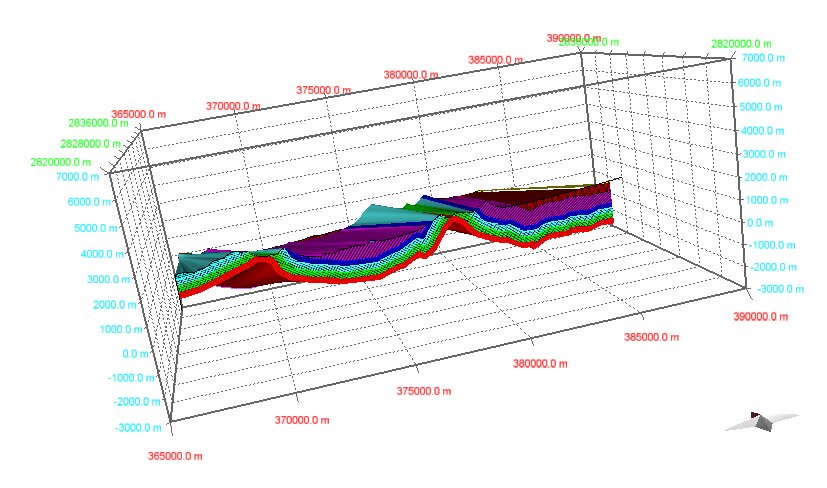The width and height of the screenshot is (827, 488).
Task: Select 0.0 m on the right elevation axis
Action: (760, 223)
